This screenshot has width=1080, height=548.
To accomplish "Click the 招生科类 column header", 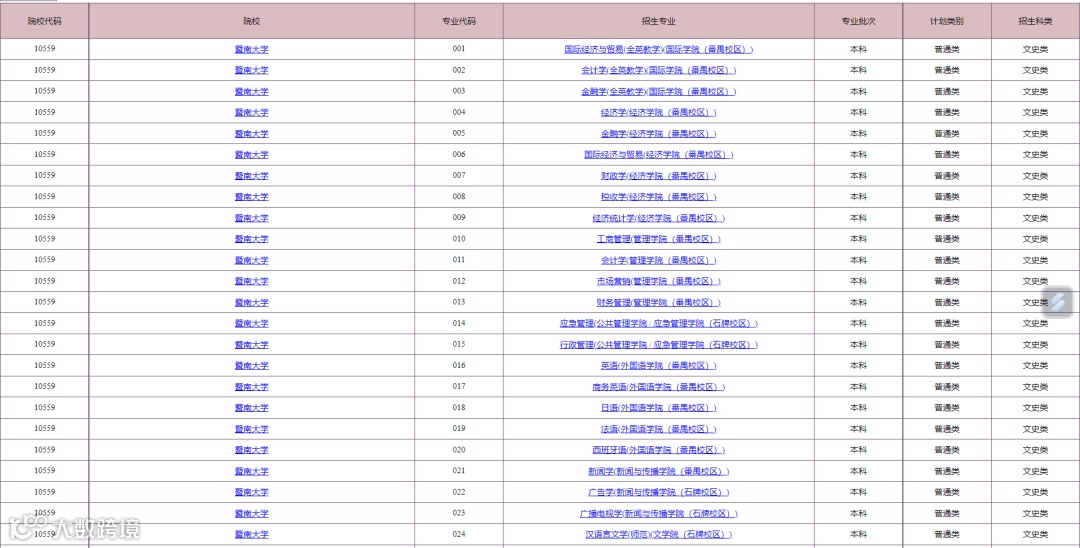I will click(x=1035, y=21).
